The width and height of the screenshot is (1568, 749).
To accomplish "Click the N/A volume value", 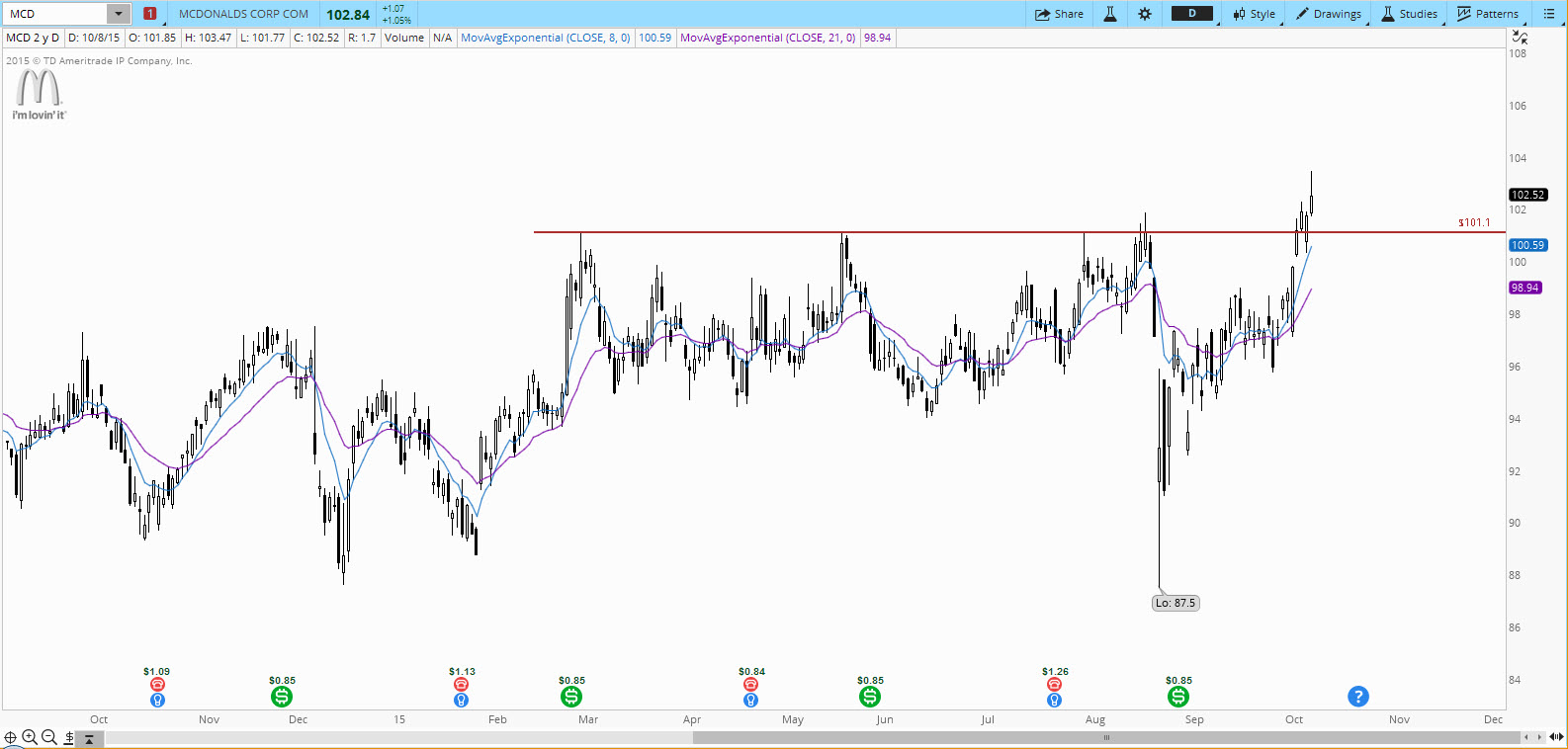I will click(x=442, y=38).
